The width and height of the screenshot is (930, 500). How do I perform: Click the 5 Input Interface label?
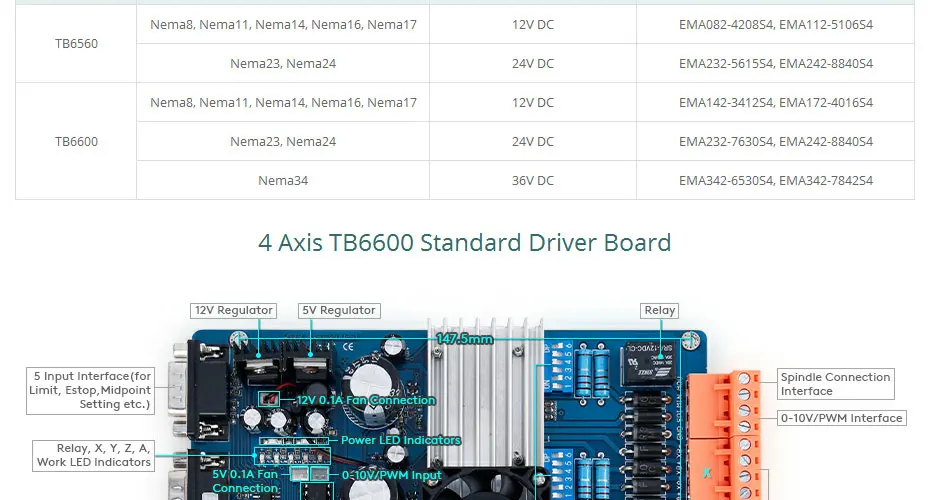(91, 390)
